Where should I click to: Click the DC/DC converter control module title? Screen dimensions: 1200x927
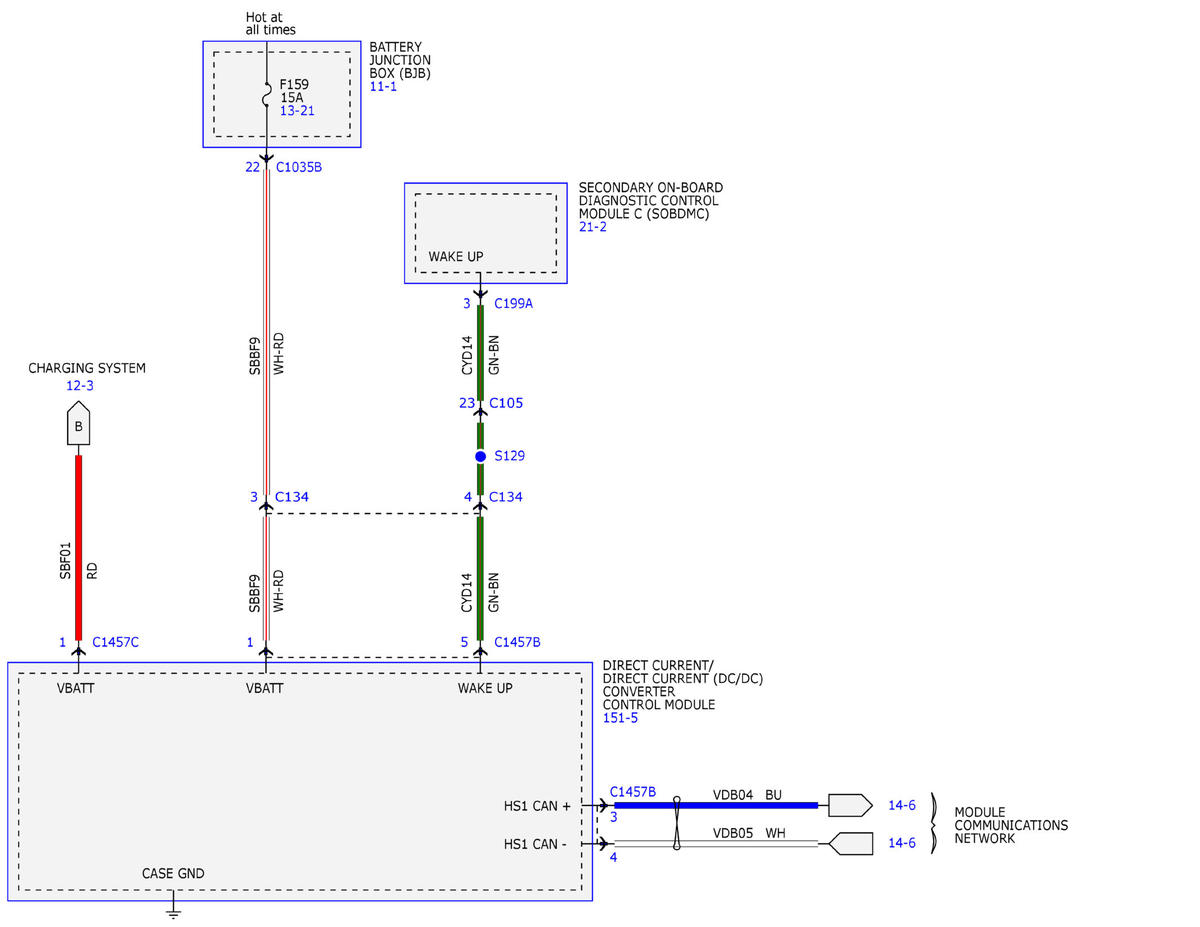pos(683,685)
